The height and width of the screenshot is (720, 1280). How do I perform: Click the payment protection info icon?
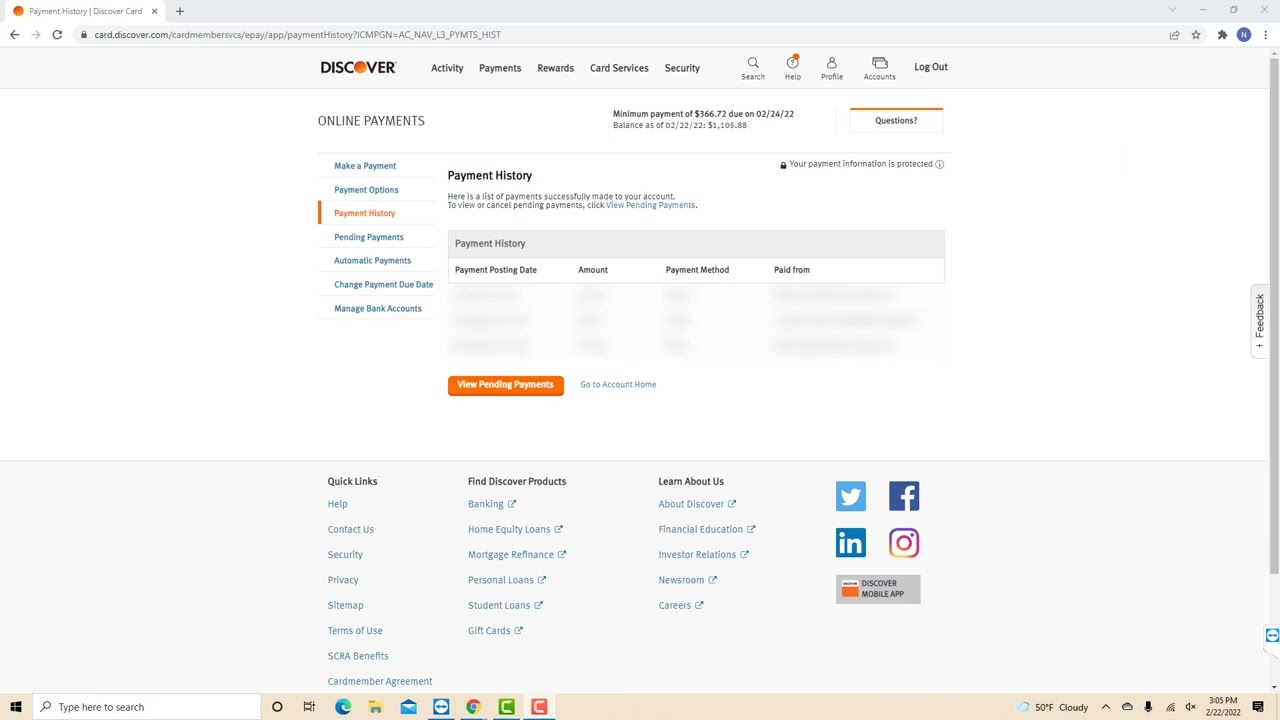[939, 164]
